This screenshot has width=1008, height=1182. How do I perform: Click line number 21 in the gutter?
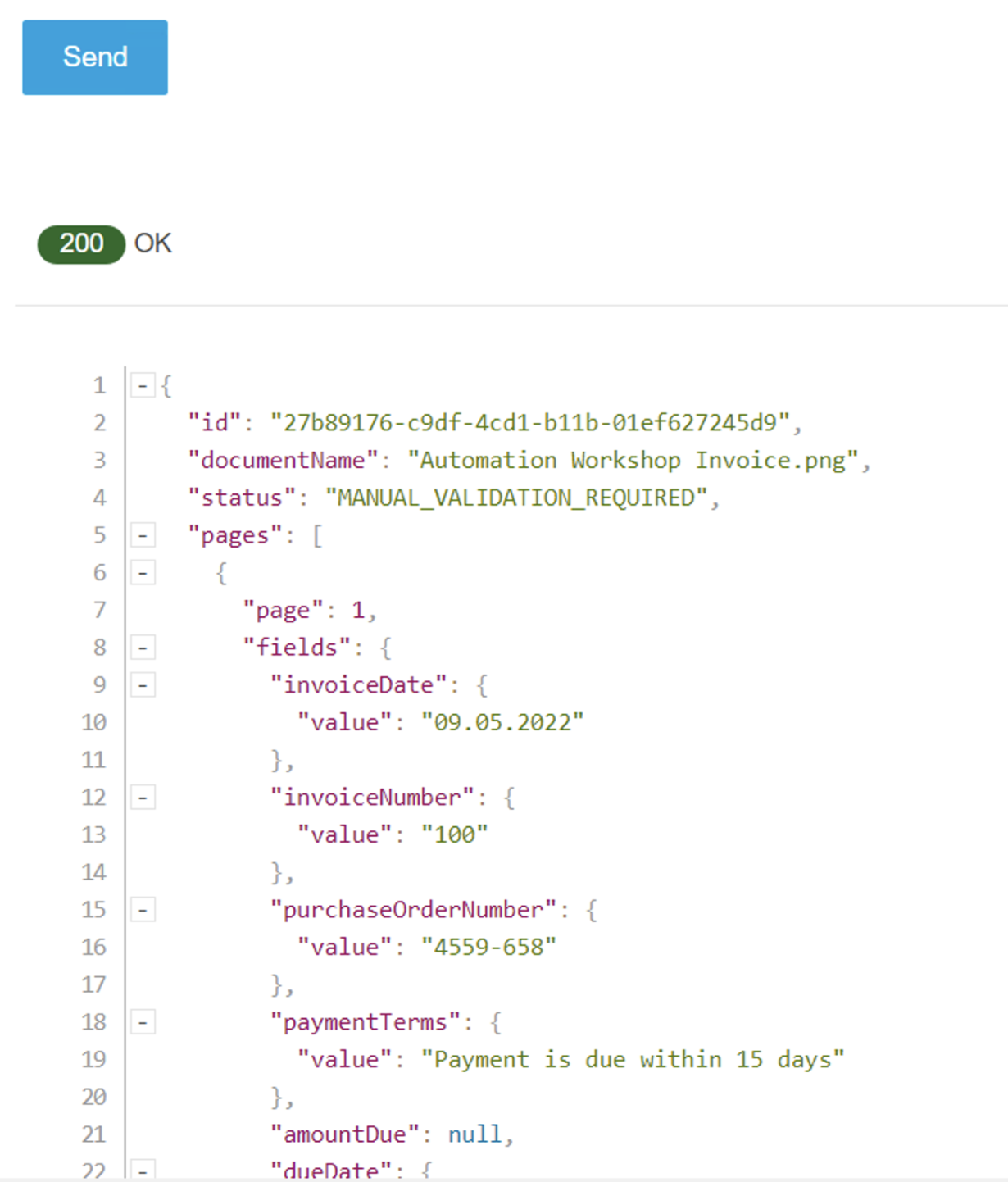(94, 1134)
